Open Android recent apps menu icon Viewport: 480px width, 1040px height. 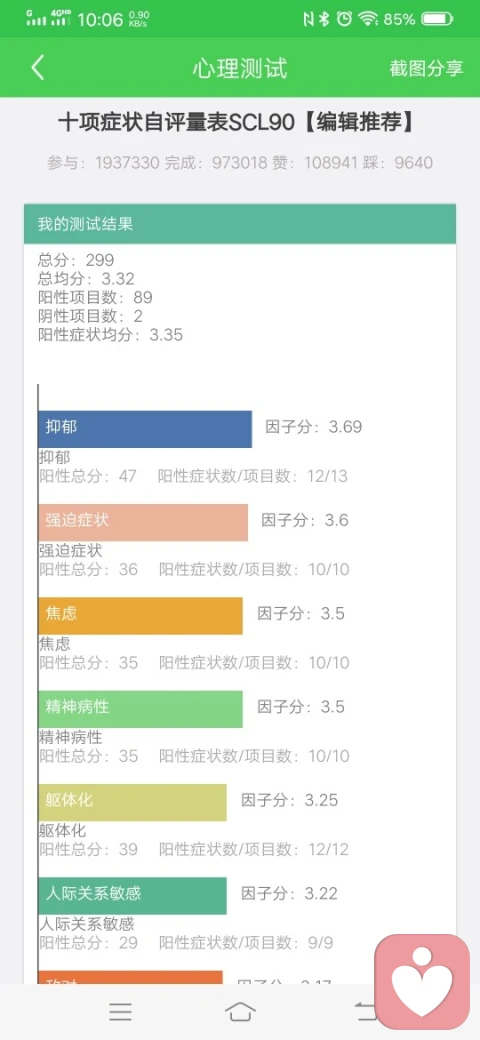point(120,1011)
